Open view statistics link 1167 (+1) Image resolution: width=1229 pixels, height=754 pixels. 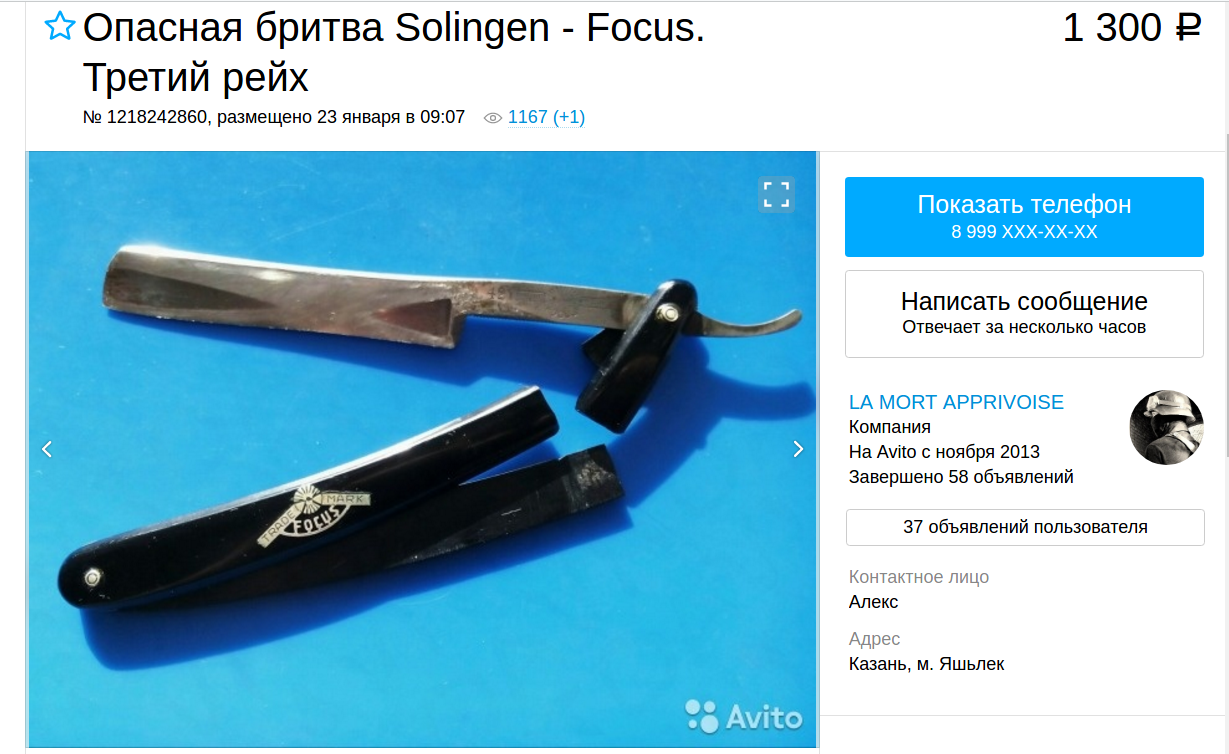click(x=546, y=117)
